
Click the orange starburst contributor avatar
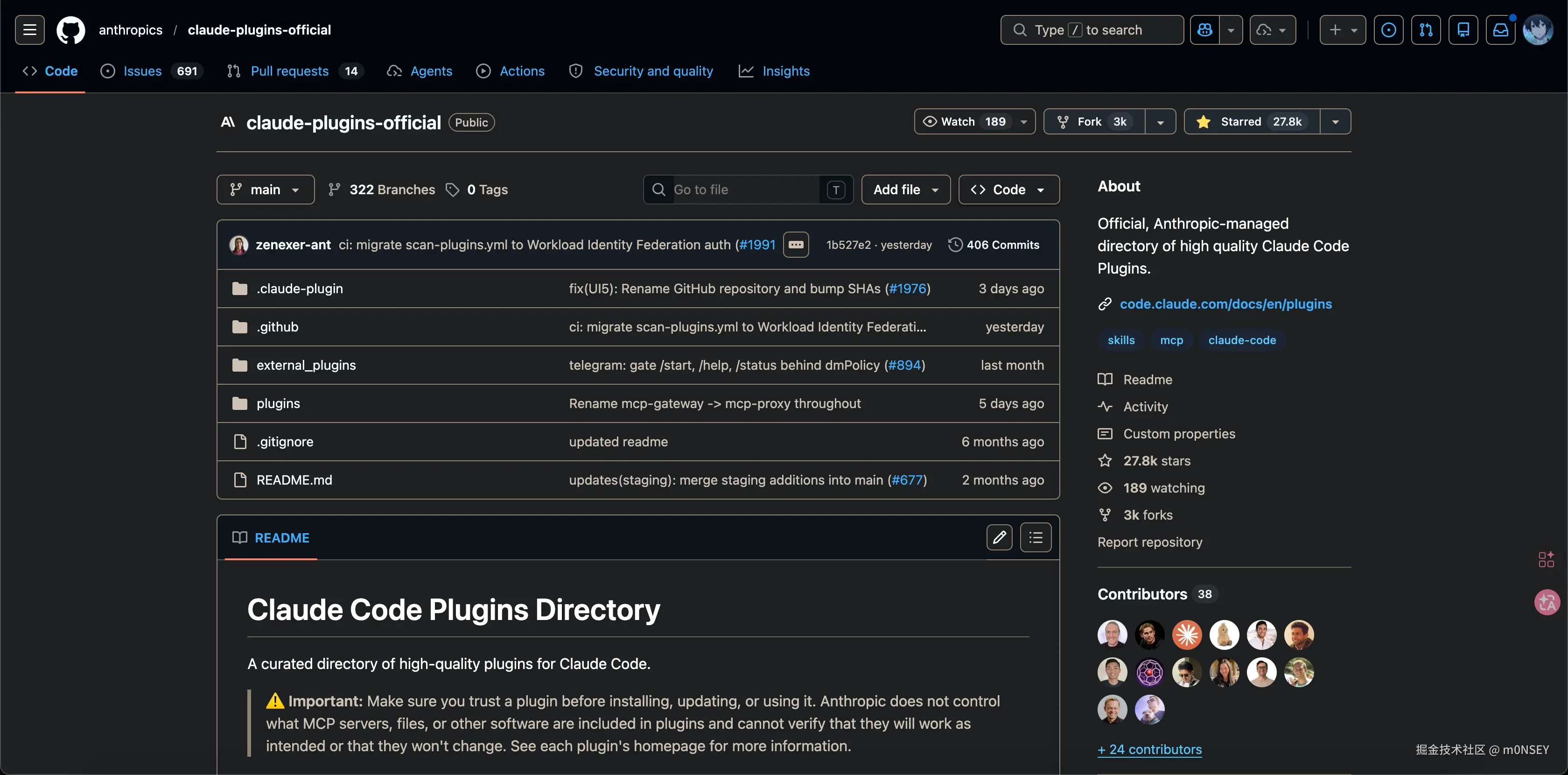[x=1187, y=635]
